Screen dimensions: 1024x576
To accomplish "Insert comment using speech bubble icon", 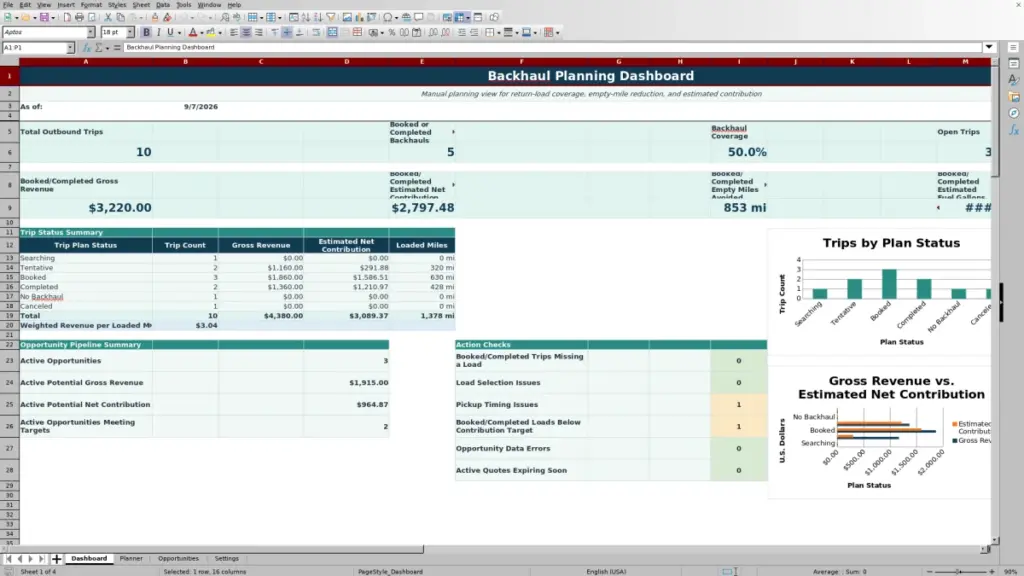I will tap(419, 17).
